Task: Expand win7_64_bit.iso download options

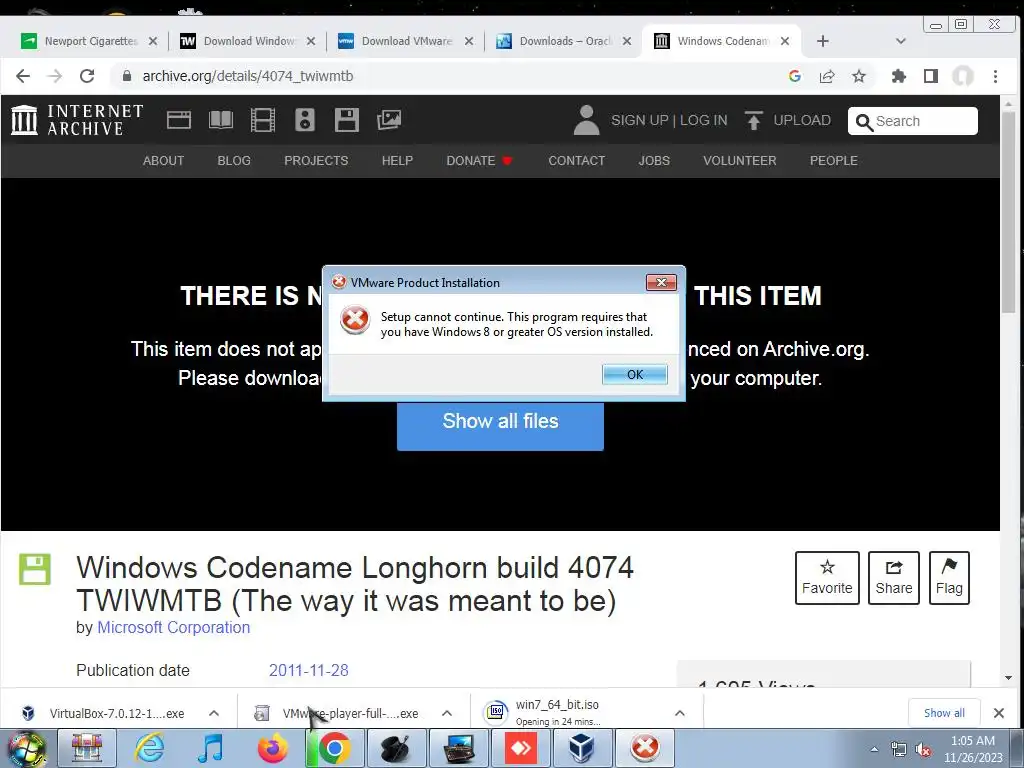Action: tap(680, 713)
